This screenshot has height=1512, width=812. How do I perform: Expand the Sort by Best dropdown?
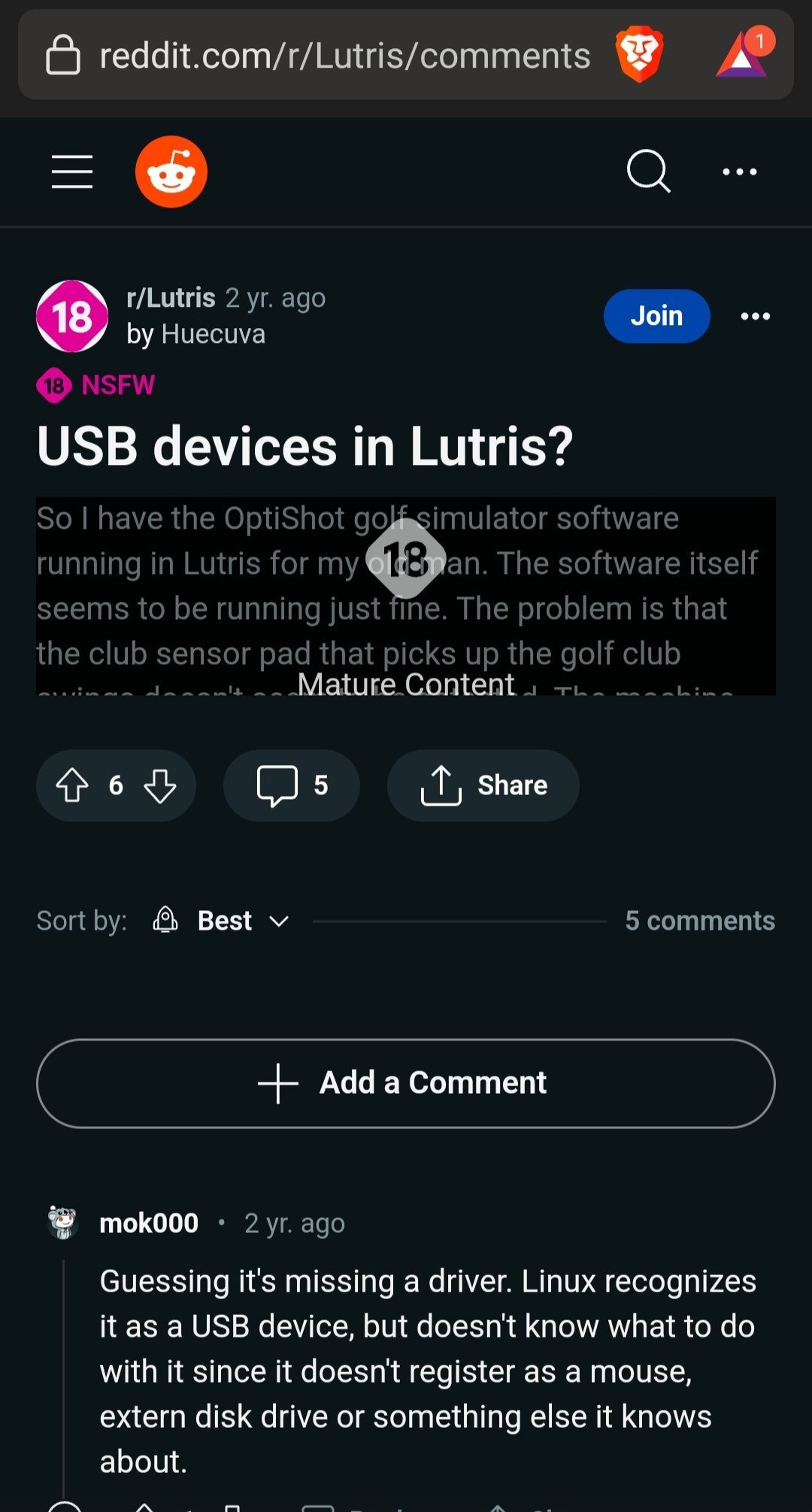[x=223, y=921]
